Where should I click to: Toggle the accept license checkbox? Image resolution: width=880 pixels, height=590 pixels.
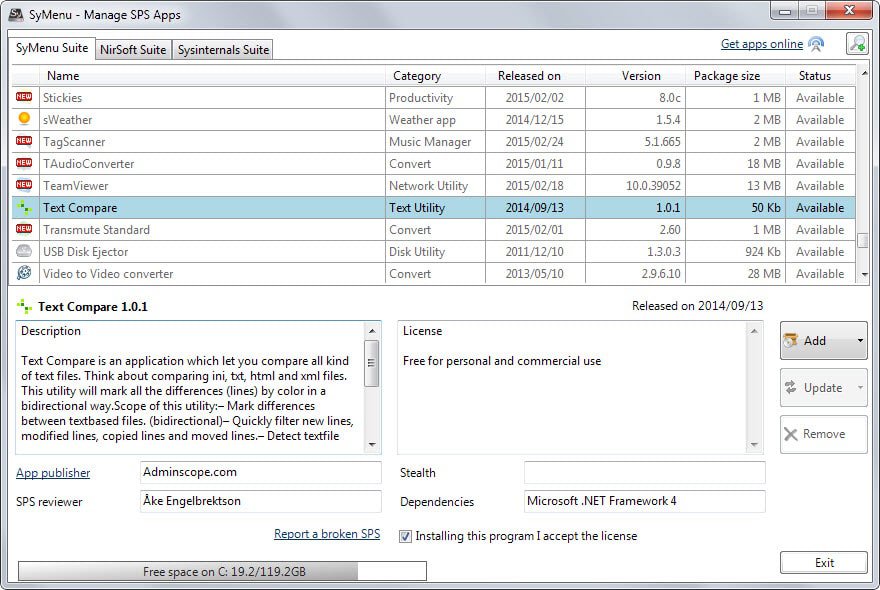[x=405, y=536]
